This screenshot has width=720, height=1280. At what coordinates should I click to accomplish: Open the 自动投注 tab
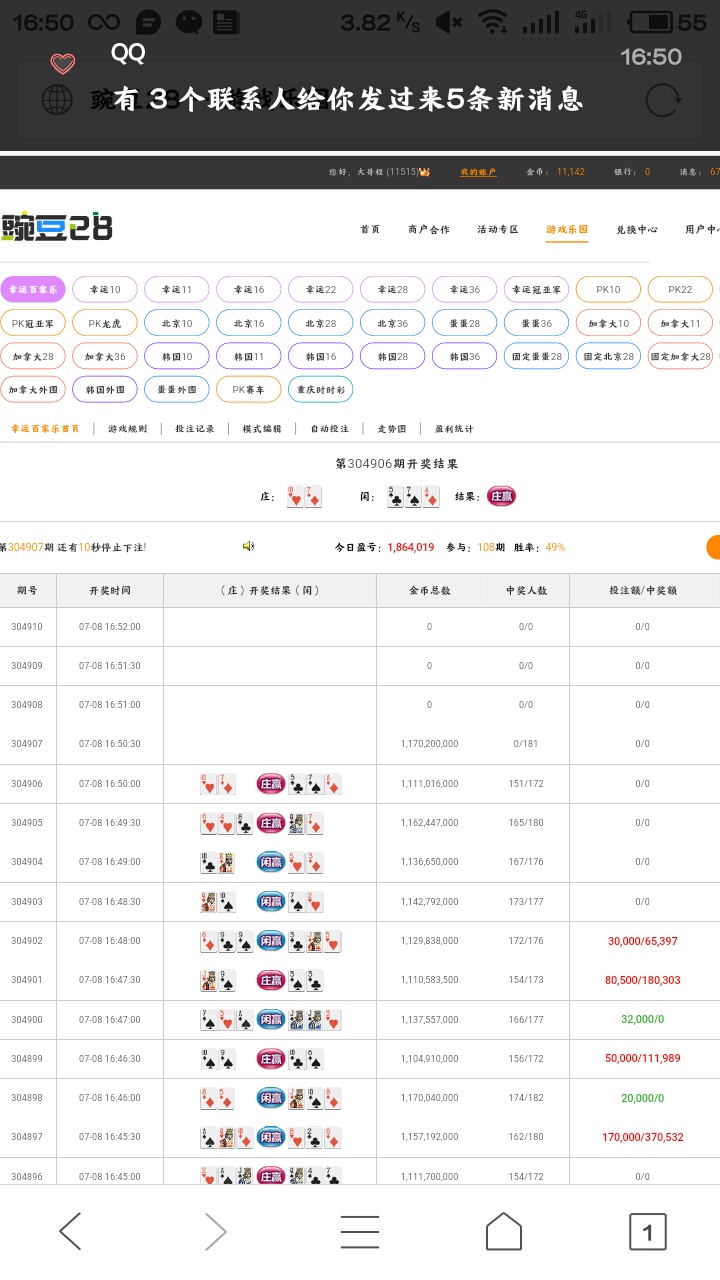(329, 428)
